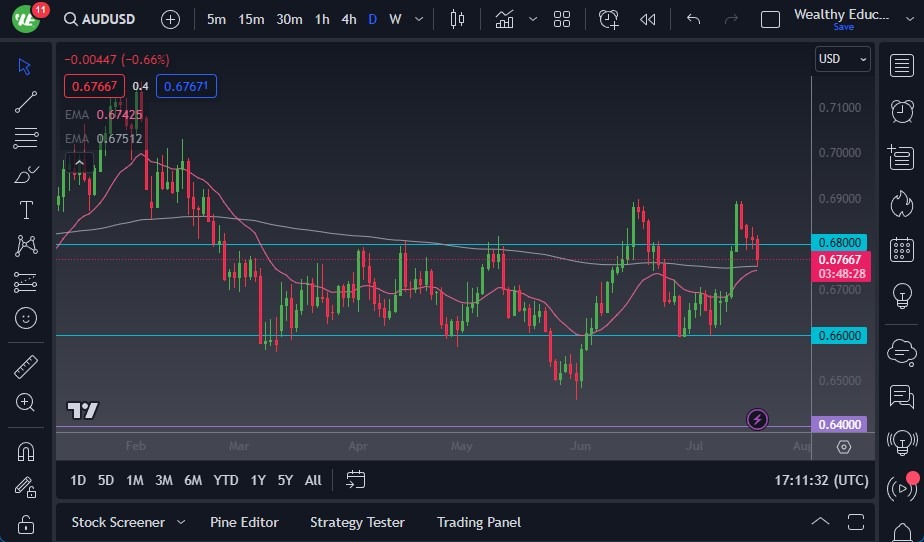
Task: Collapse the indicator legend chevron
Action: [x=79, y=162]
